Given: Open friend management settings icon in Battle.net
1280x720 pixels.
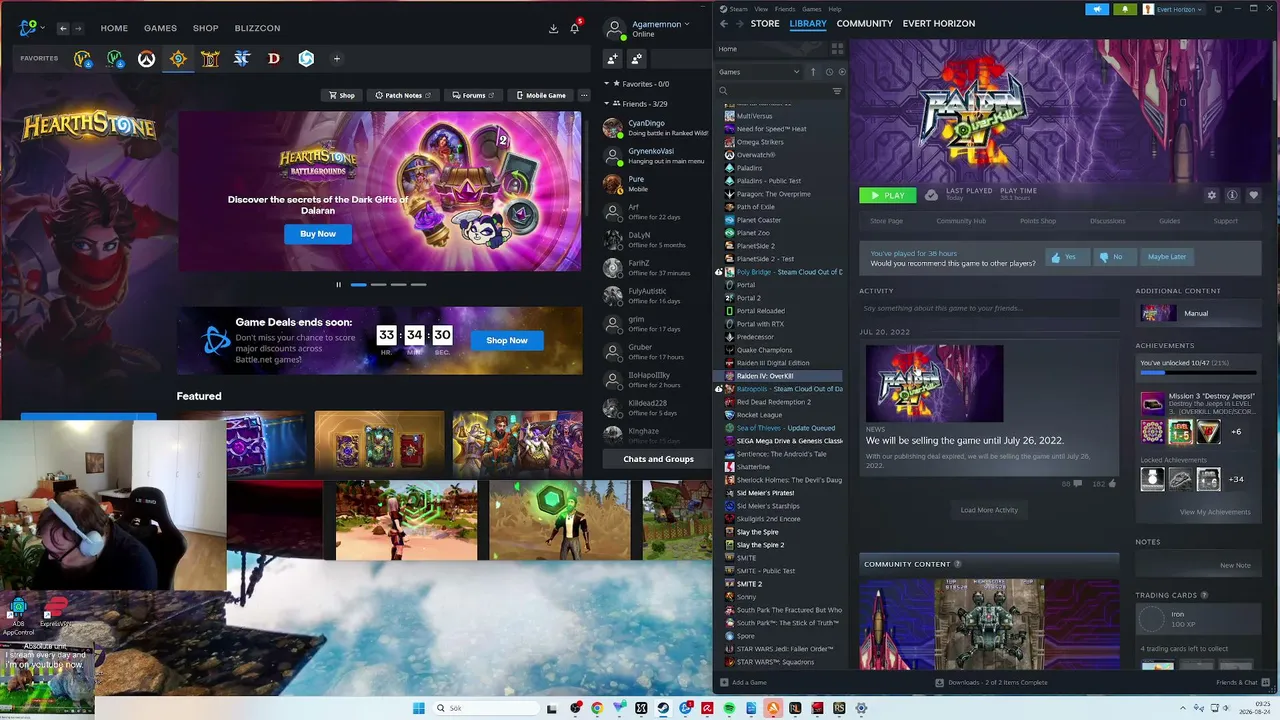Looking at the screenshot, I should [x=637, y=59].
